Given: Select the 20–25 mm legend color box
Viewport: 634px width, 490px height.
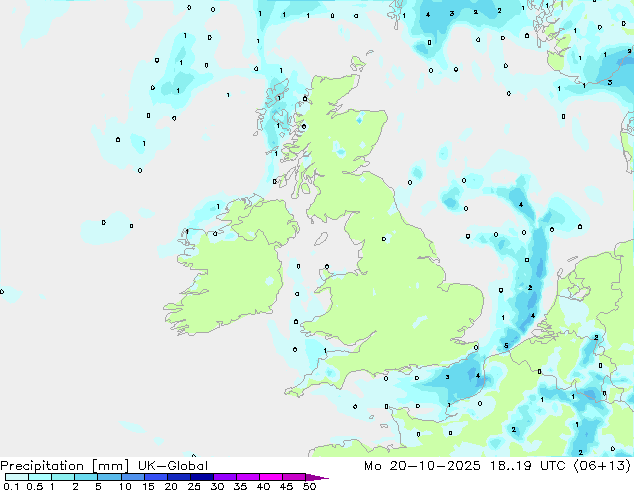Looking at the screenshot, I should [179, 477].
